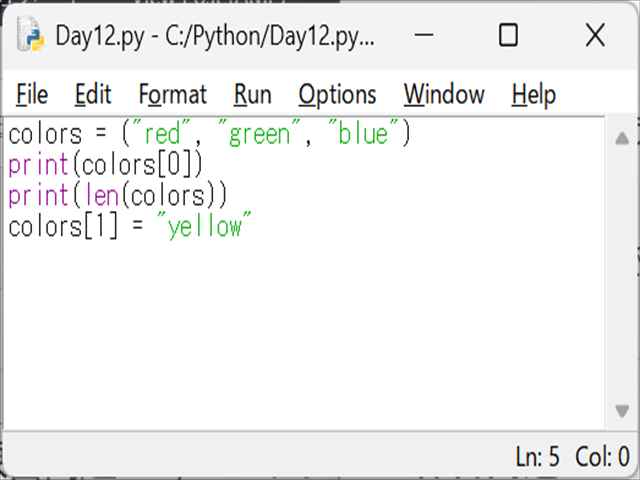Open the File menu
The width and height of the screenshot is (640, 480).
[32, 95]
